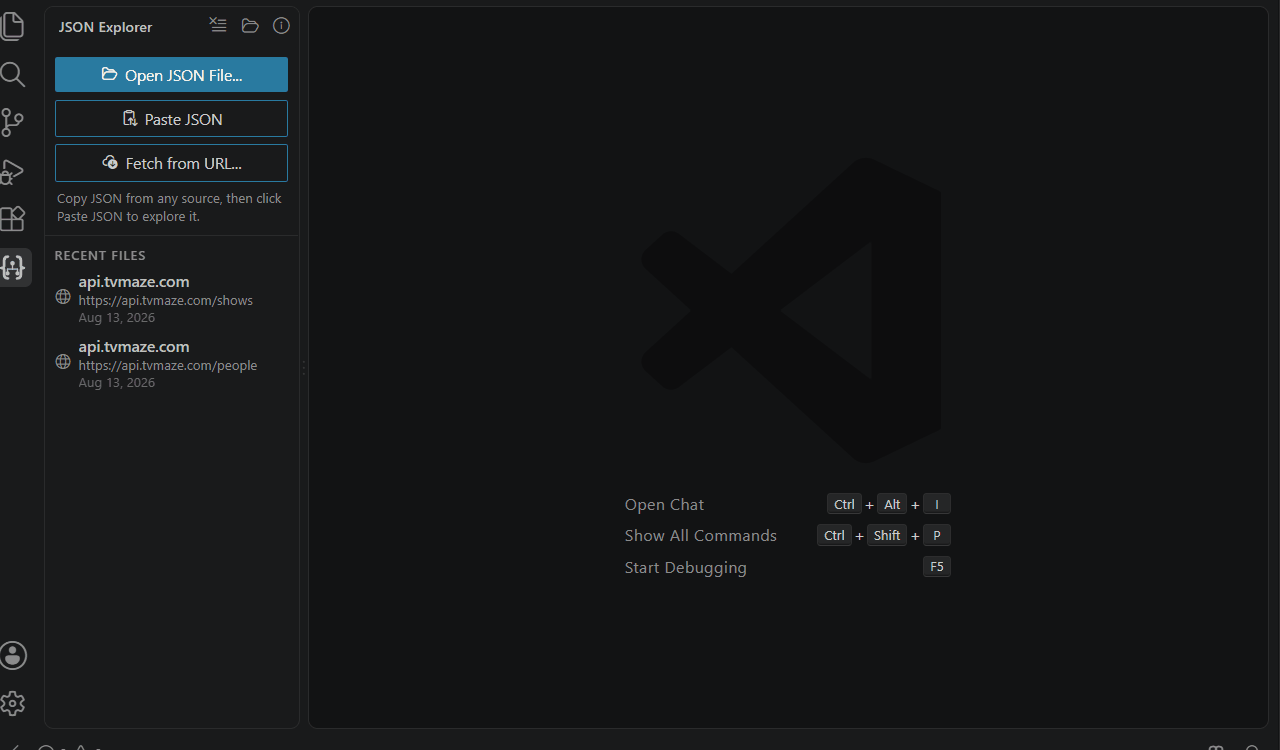
Task: Open the Run and Debug view
Action: pyautogui.click(x=13, y=171)
